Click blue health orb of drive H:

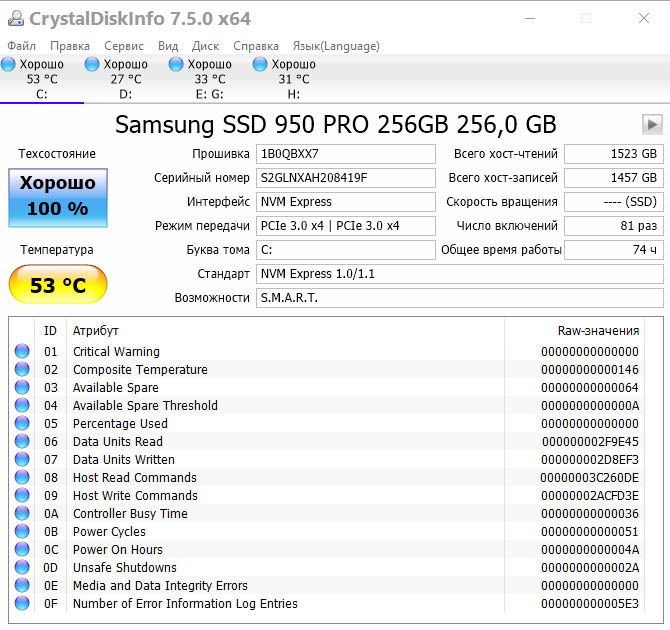point(260,65)
